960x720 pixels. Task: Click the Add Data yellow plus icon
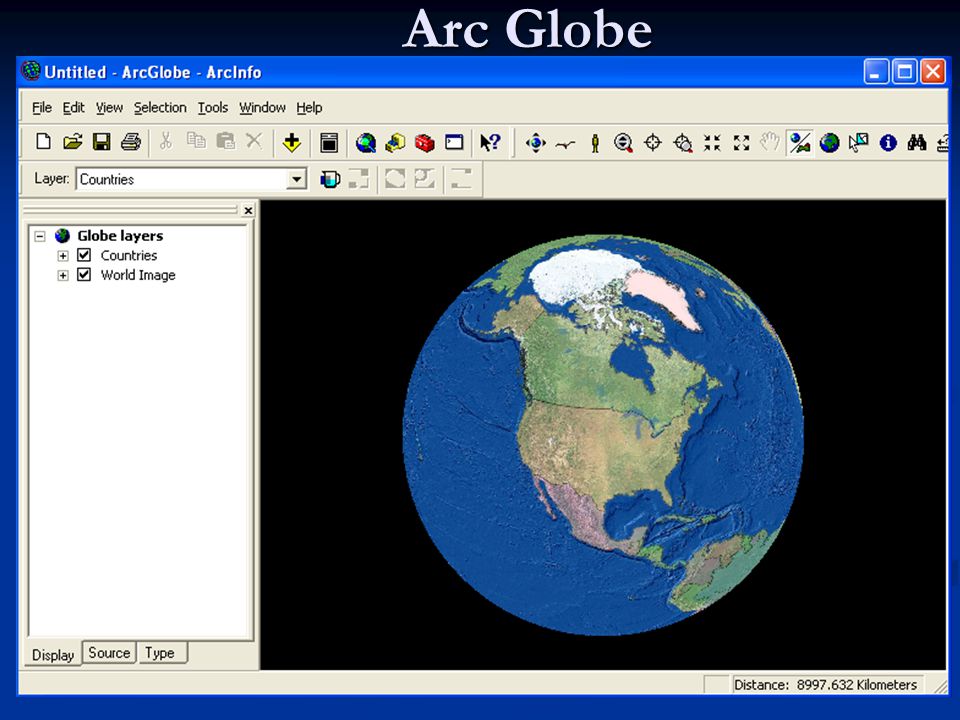[291, 143]
